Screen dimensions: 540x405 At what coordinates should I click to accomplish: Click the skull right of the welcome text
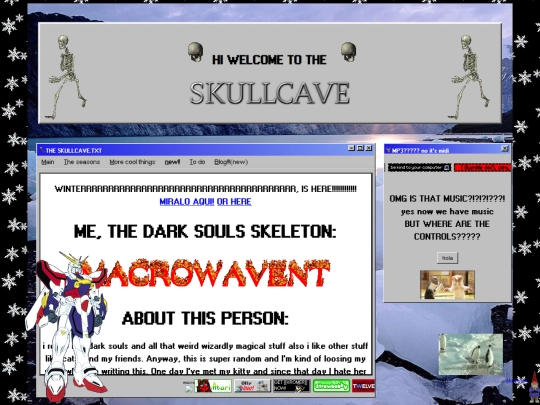(x=348, y=52)
